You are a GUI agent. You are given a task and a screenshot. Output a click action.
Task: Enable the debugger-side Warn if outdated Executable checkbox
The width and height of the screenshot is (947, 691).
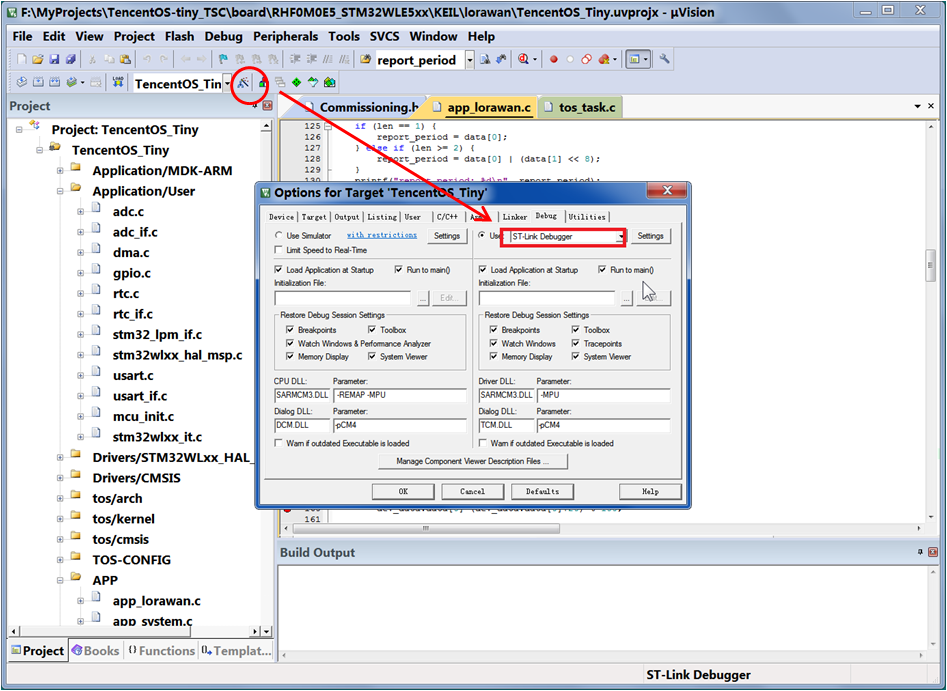pos(483,443)
